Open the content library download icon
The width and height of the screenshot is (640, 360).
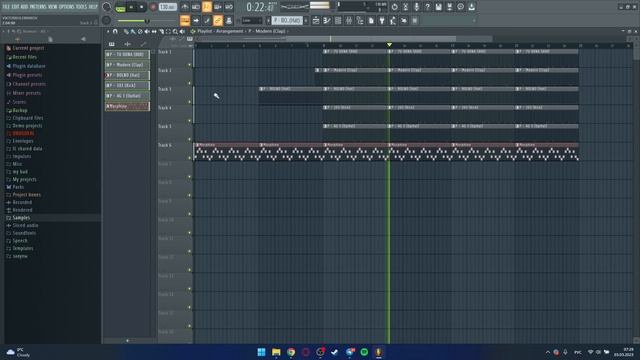click(471, 7)
